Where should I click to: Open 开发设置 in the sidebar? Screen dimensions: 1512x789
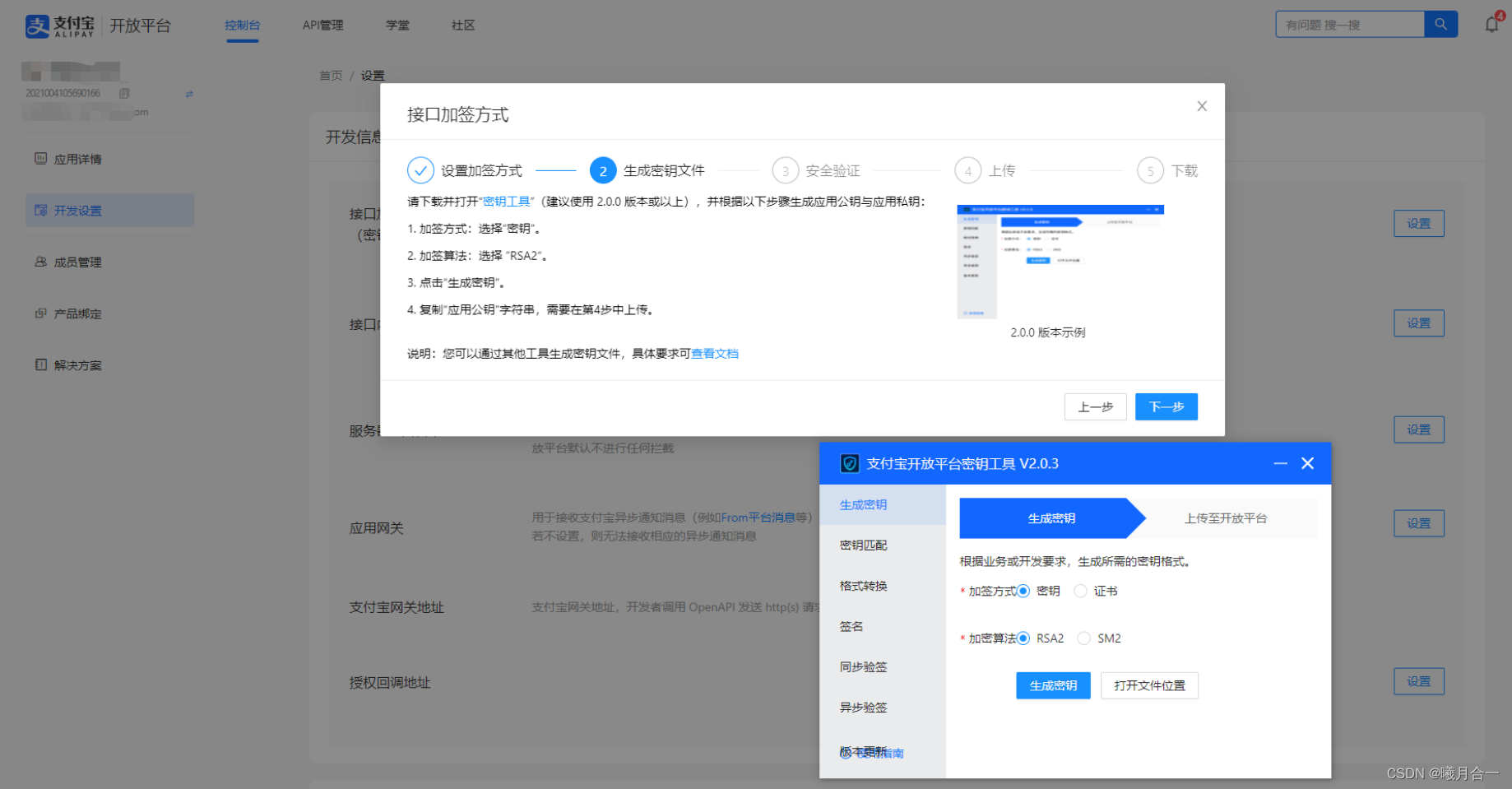(x=109, y=210)
